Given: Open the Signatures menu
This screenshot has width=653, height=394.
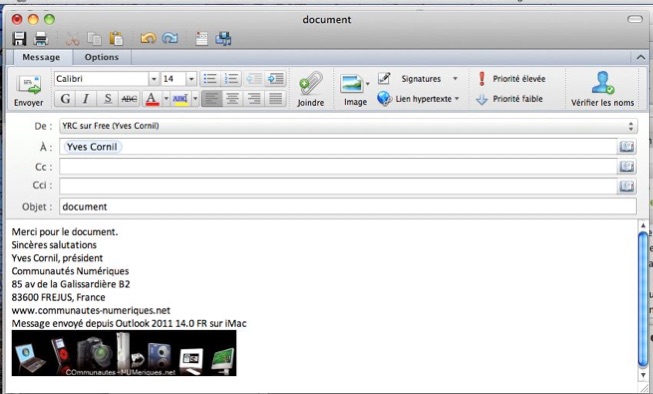Looking at the screenshot, I should [x=418, y=79].
